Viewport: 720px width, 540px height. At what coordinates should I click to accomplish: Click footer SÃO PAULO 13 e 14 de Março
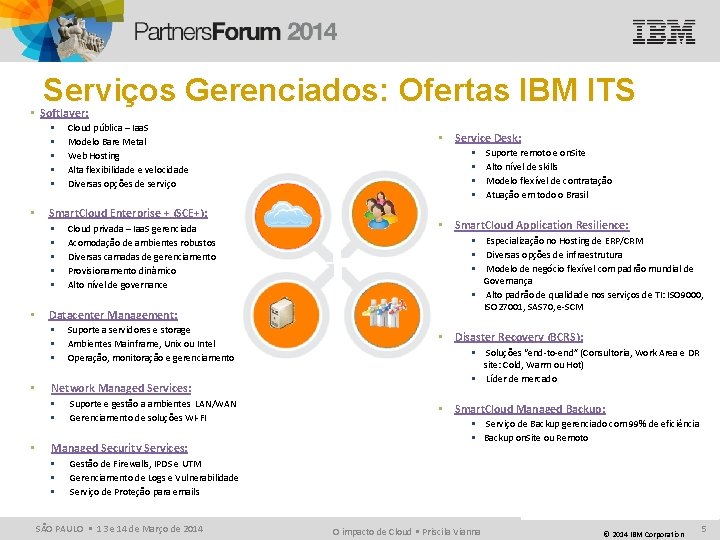coord(119,529)
